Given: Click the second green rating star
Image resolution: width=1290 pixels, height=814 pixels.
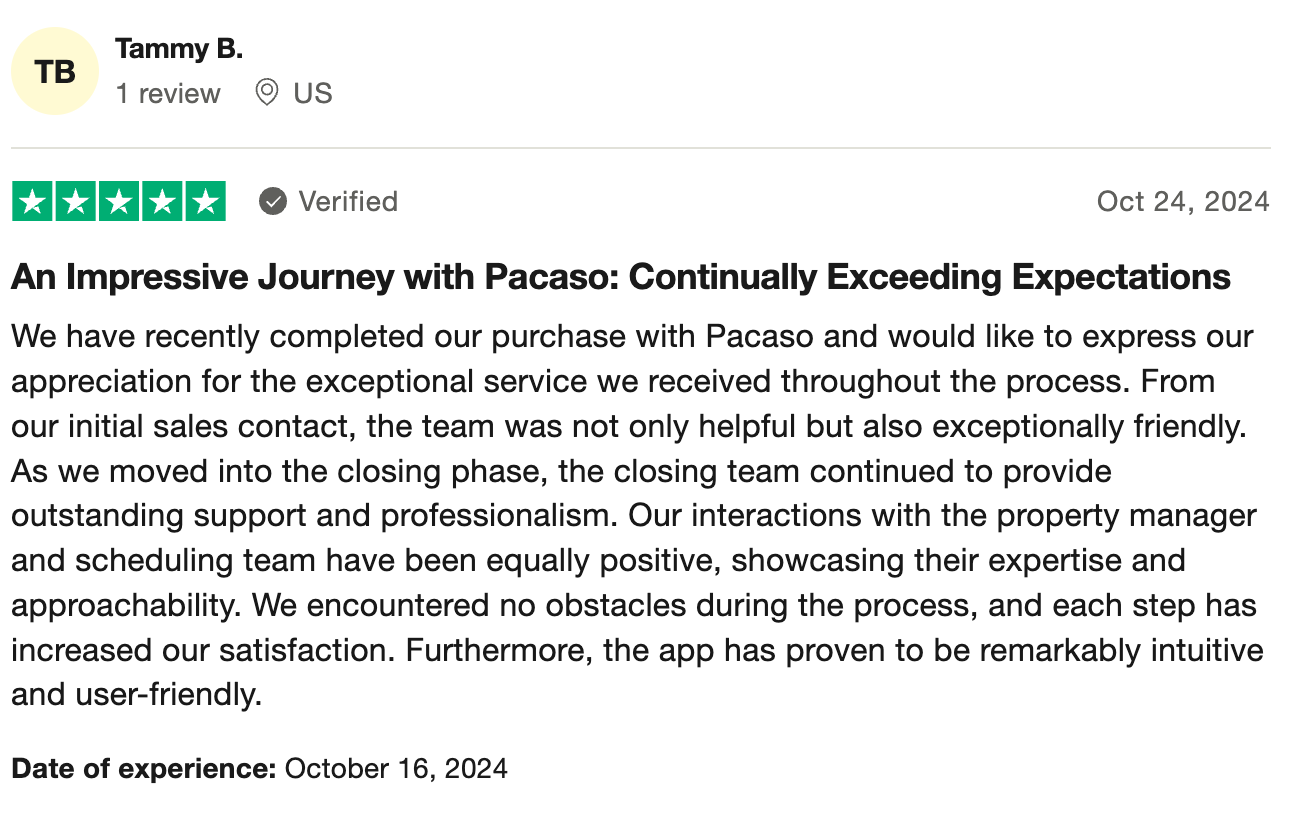Looking at the screenshot, I should pyautogui.click(x=76, y=202).
